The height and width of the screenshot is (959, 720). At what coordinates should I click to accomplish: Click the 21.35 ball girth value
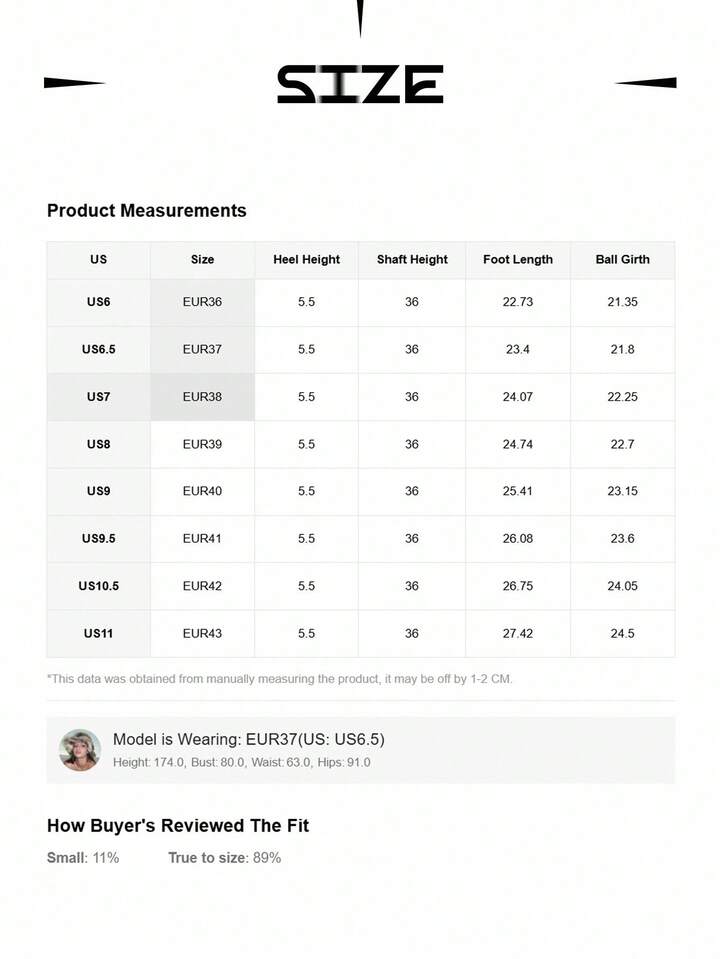[x=622, y=302]
